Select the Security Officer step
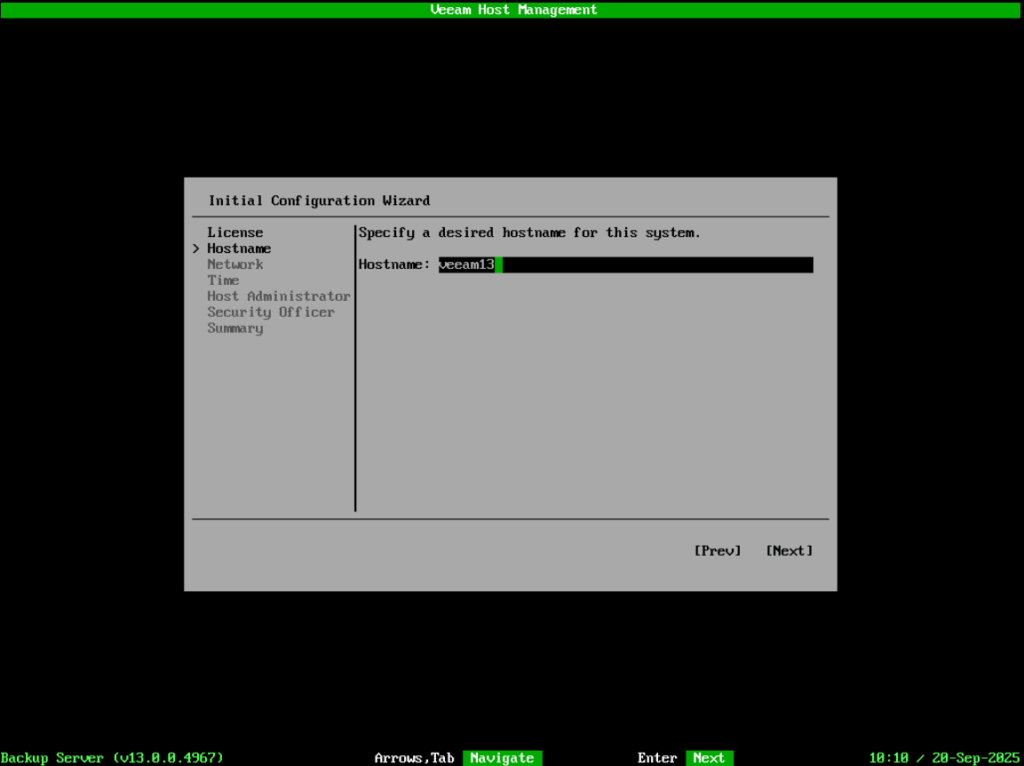Viewport: 1024px width, 766px height. (x=270, y=313)
